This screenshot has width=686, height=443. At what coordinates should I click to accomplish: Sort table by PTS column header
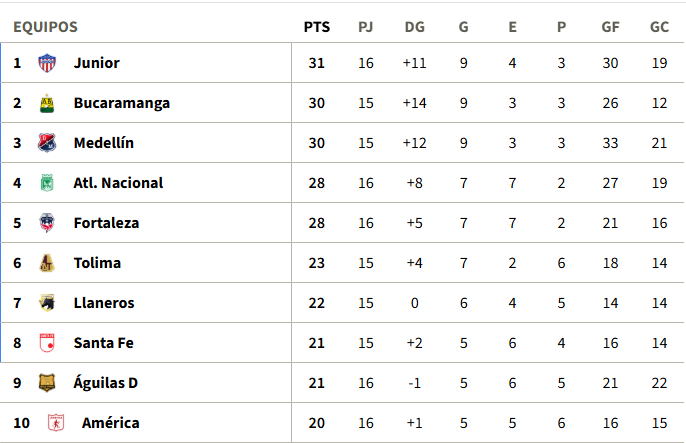pyautogui.click(x=316, y=27)
